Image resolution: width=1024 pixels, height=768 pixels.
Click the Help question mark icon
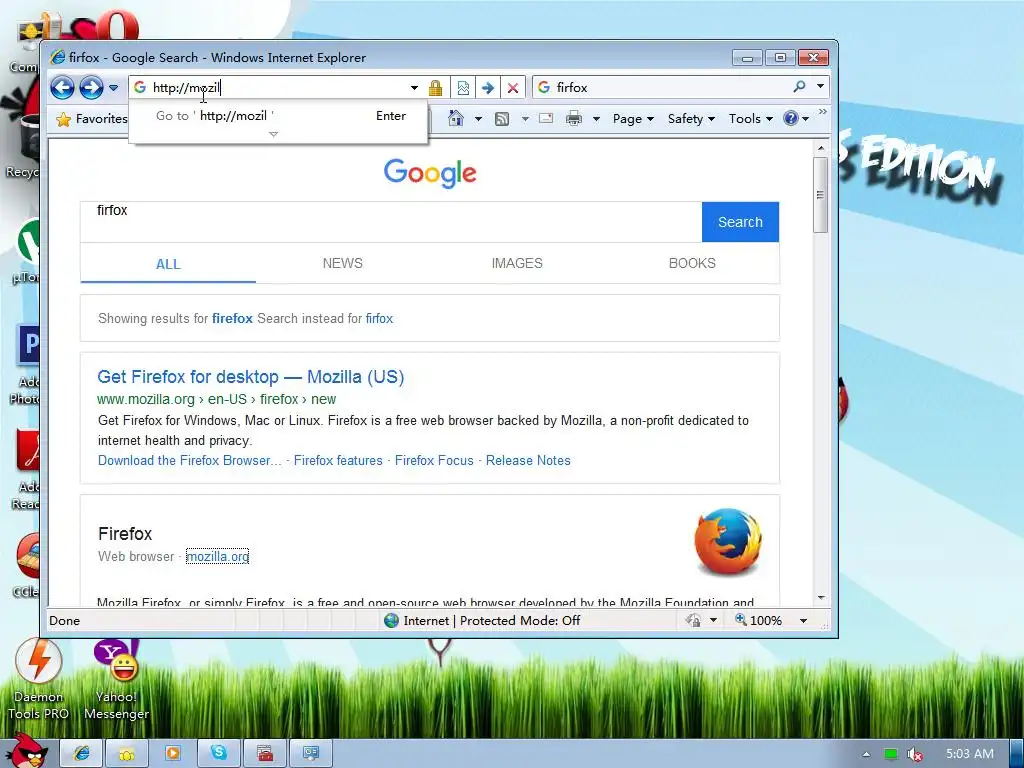[x=791, y=118]
